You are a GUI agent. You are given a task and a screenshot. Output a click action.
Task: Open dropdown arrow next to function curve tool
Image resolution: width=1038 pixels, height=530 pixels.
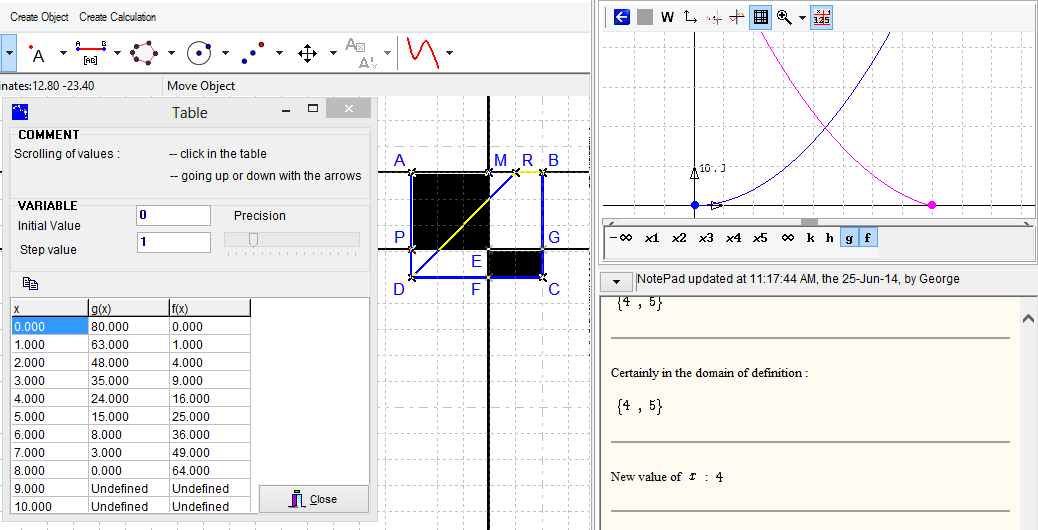449,53
